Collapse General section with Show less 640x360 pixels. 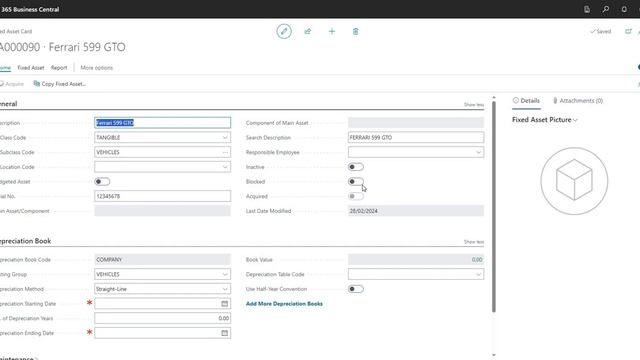[474, 105]
